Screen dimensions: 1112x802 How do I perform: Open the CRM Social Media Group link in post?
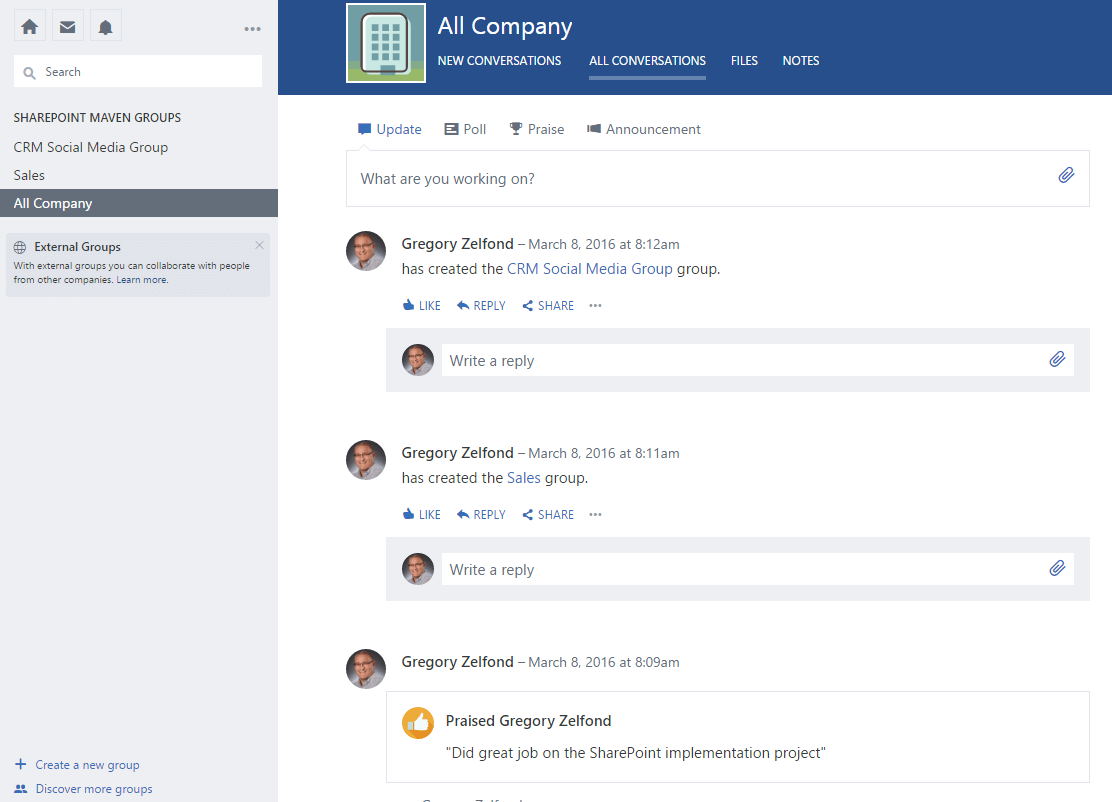pyautogui.click(x=589, y=269)
